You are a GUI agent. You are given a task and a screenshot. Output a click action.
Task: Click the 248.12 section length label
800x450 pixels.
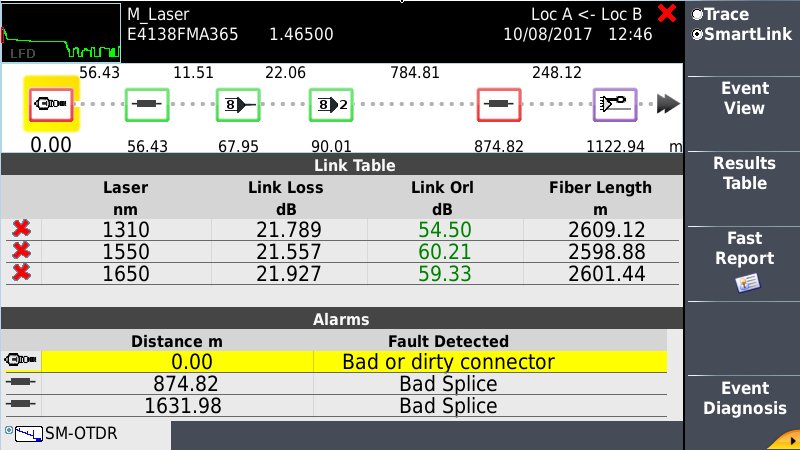click(557, 72)
